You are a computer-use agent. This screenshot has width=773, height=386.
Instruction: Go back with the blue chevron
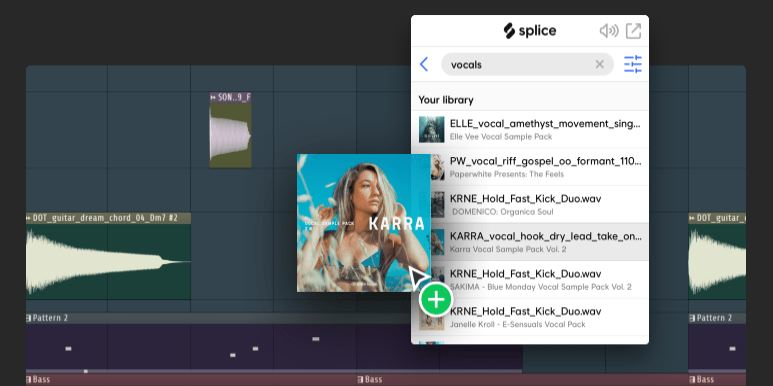[x=424, y=64]
